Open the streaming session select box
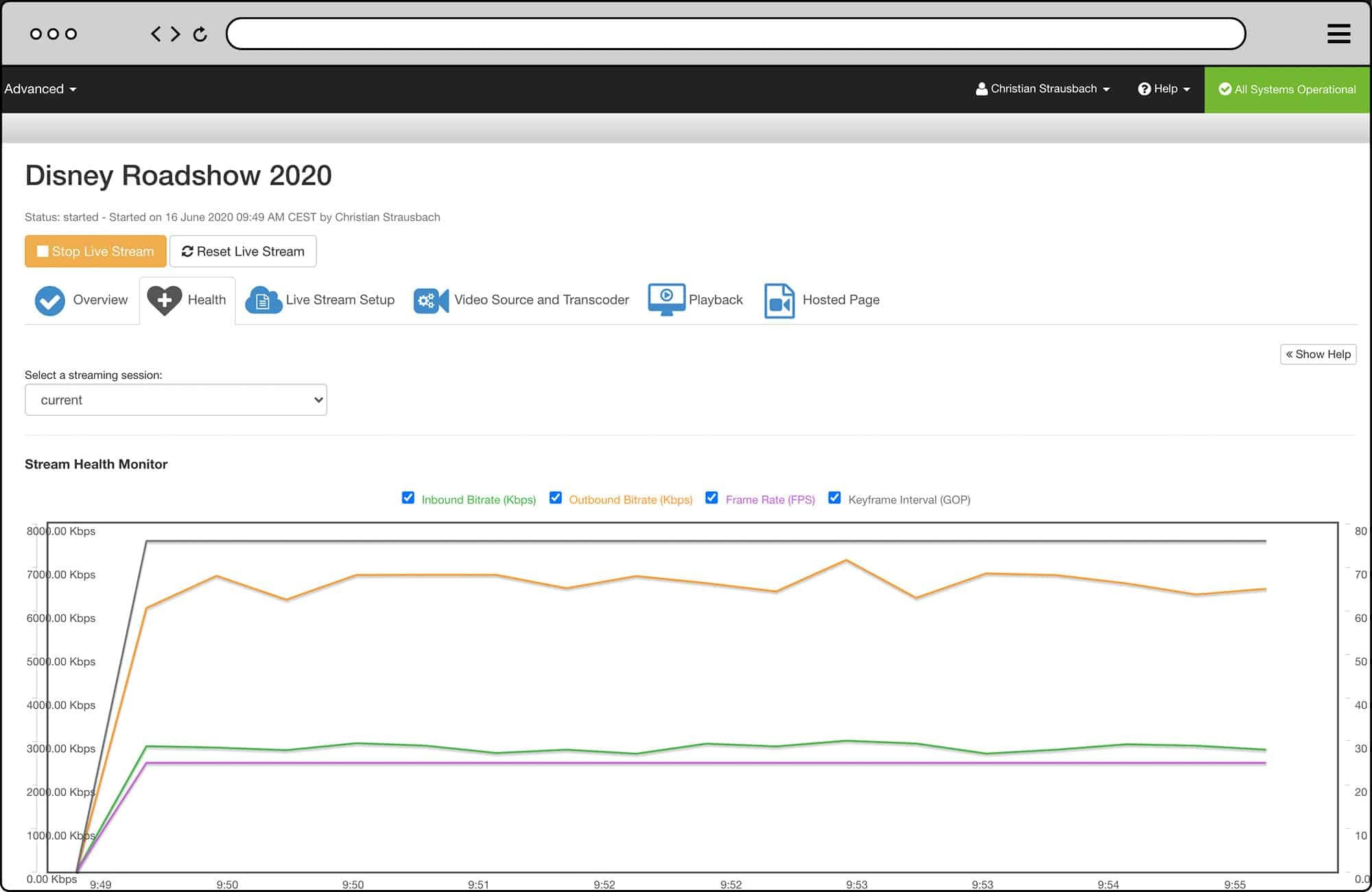1372x892 pixels. pyautogui.click(x=176, y=400)
